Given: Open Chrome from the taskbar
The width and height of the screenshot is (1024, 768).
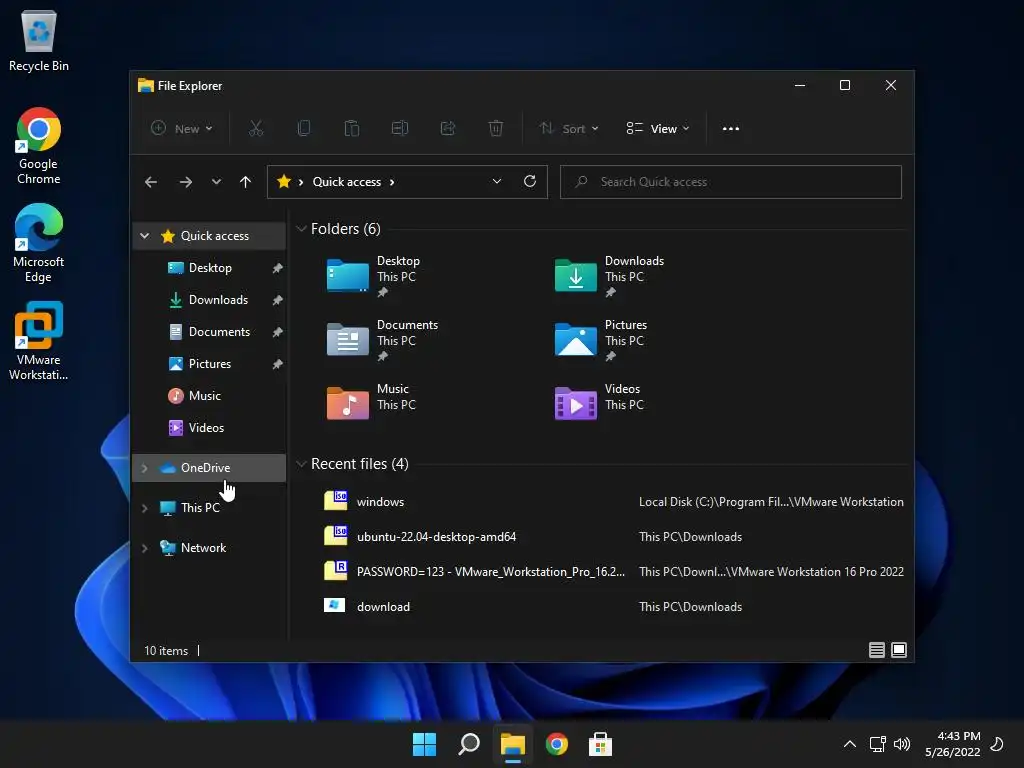Looking at the screenshot, I should (556, 744).
